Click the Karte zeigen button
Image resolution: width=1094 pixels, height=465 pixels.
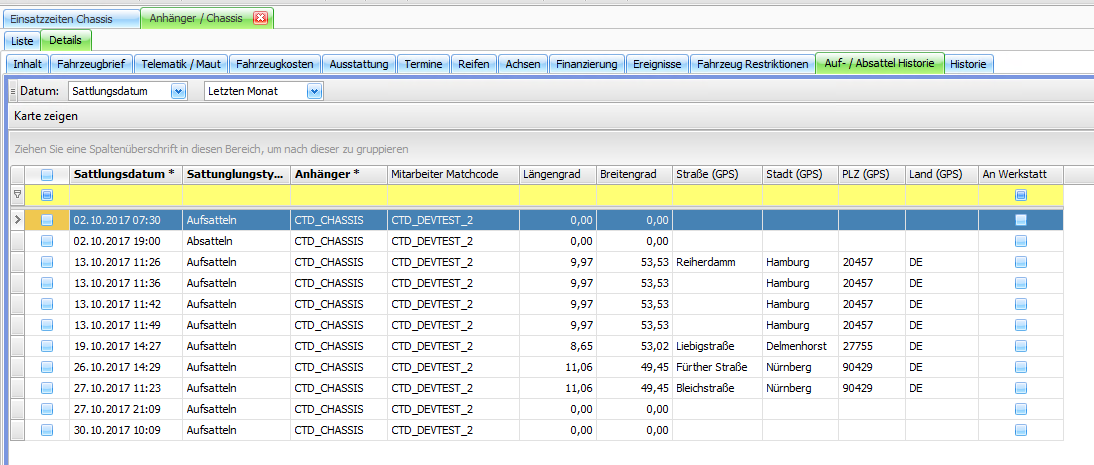(46, 117)
